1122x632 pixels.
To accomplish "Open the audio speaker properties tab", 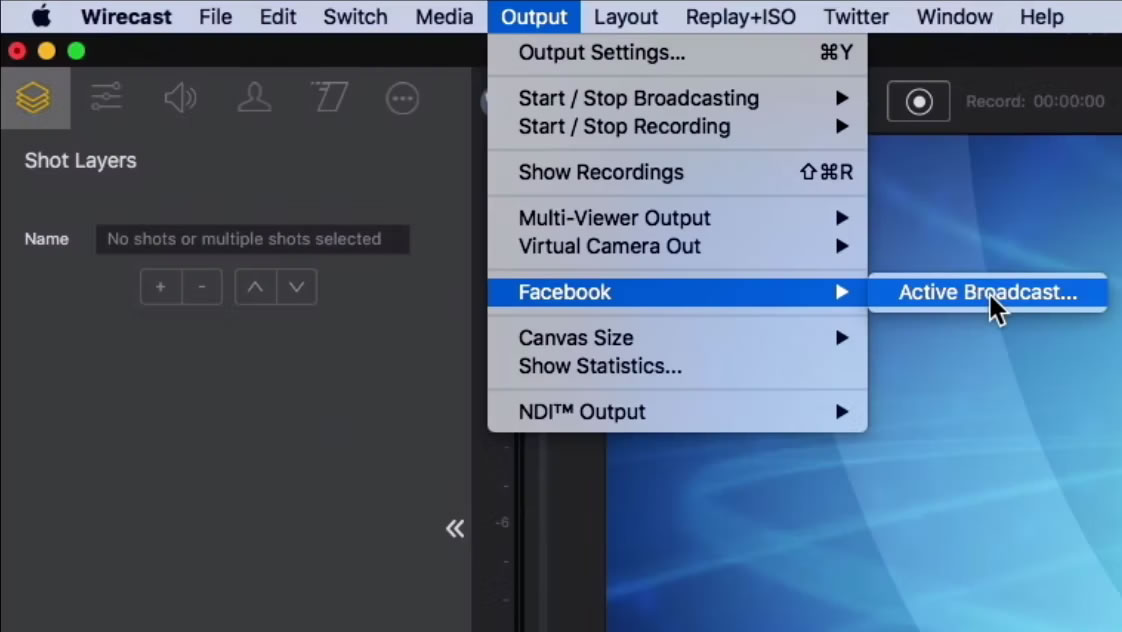I will 180,98.
